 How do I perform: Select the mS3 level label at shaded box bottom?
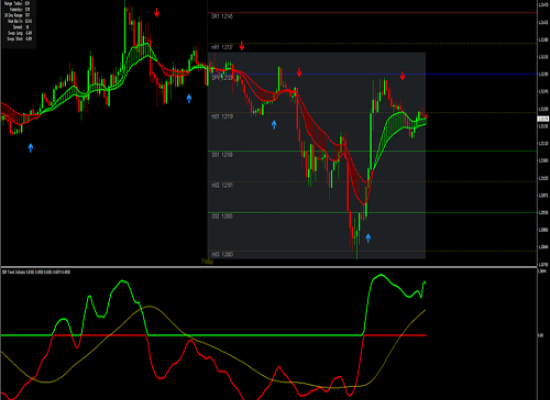tap(222, 254)
